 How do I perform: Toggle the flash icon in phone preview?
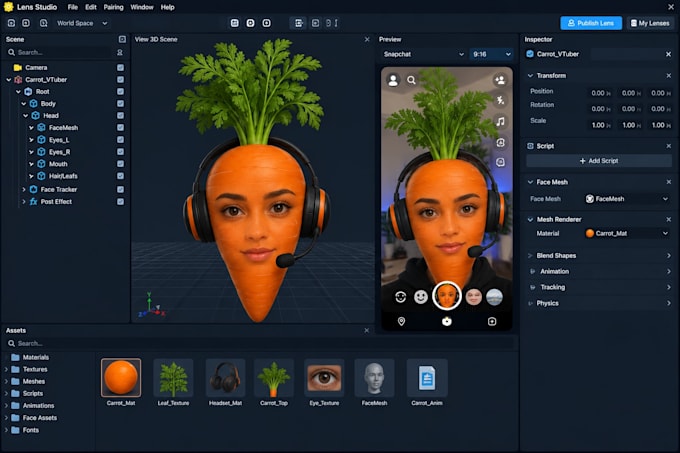[500, 100]
